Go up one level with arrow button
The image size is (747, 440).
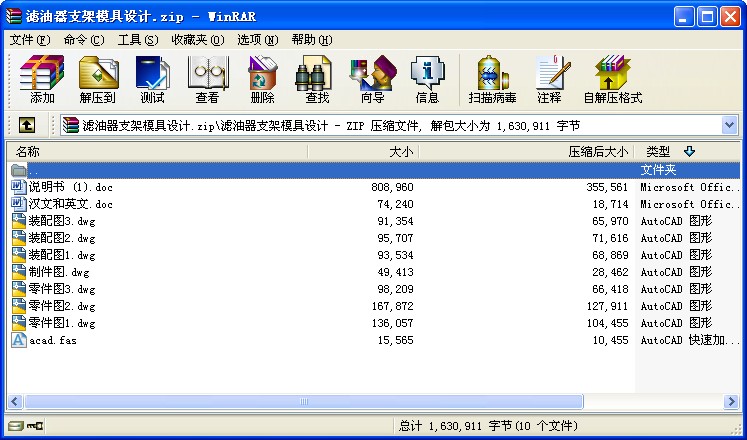tap(27, 125)
